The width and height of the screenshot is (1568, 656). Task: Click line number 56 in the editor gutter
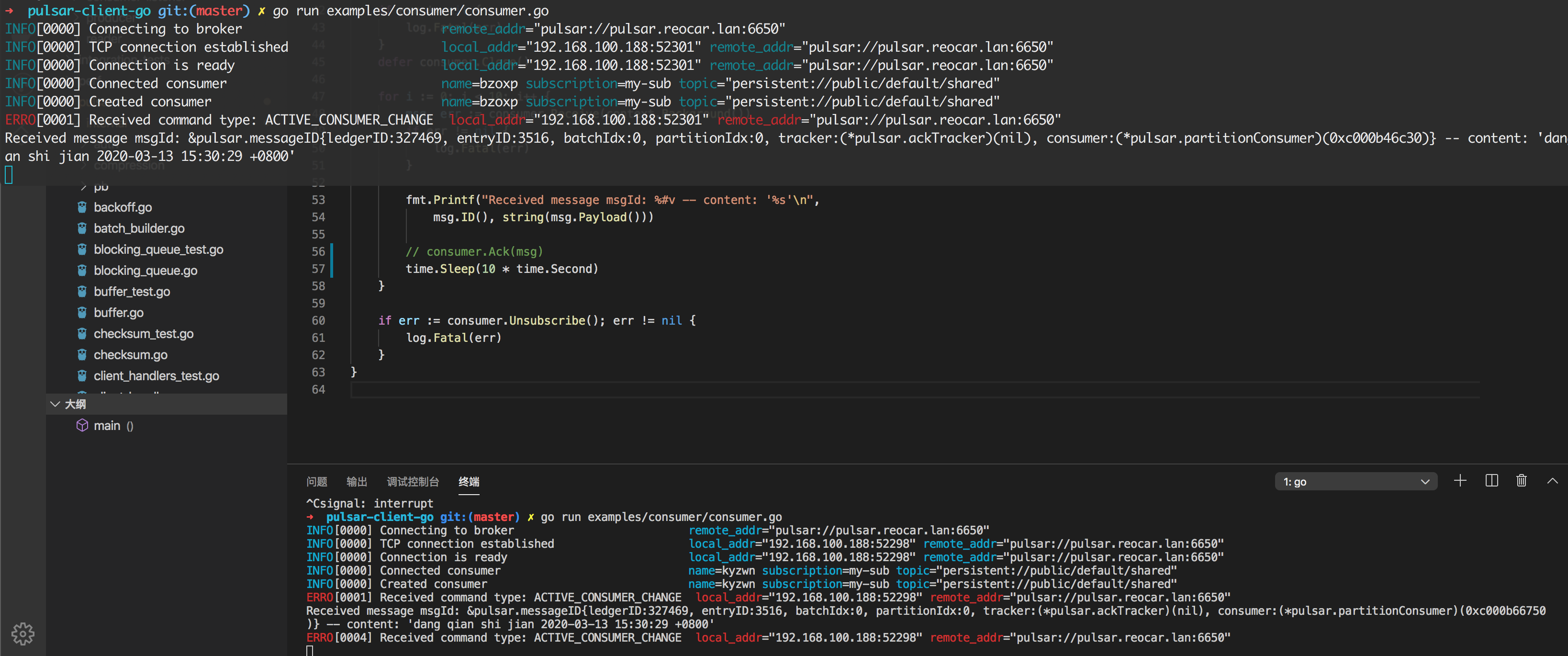coord(317,251)
